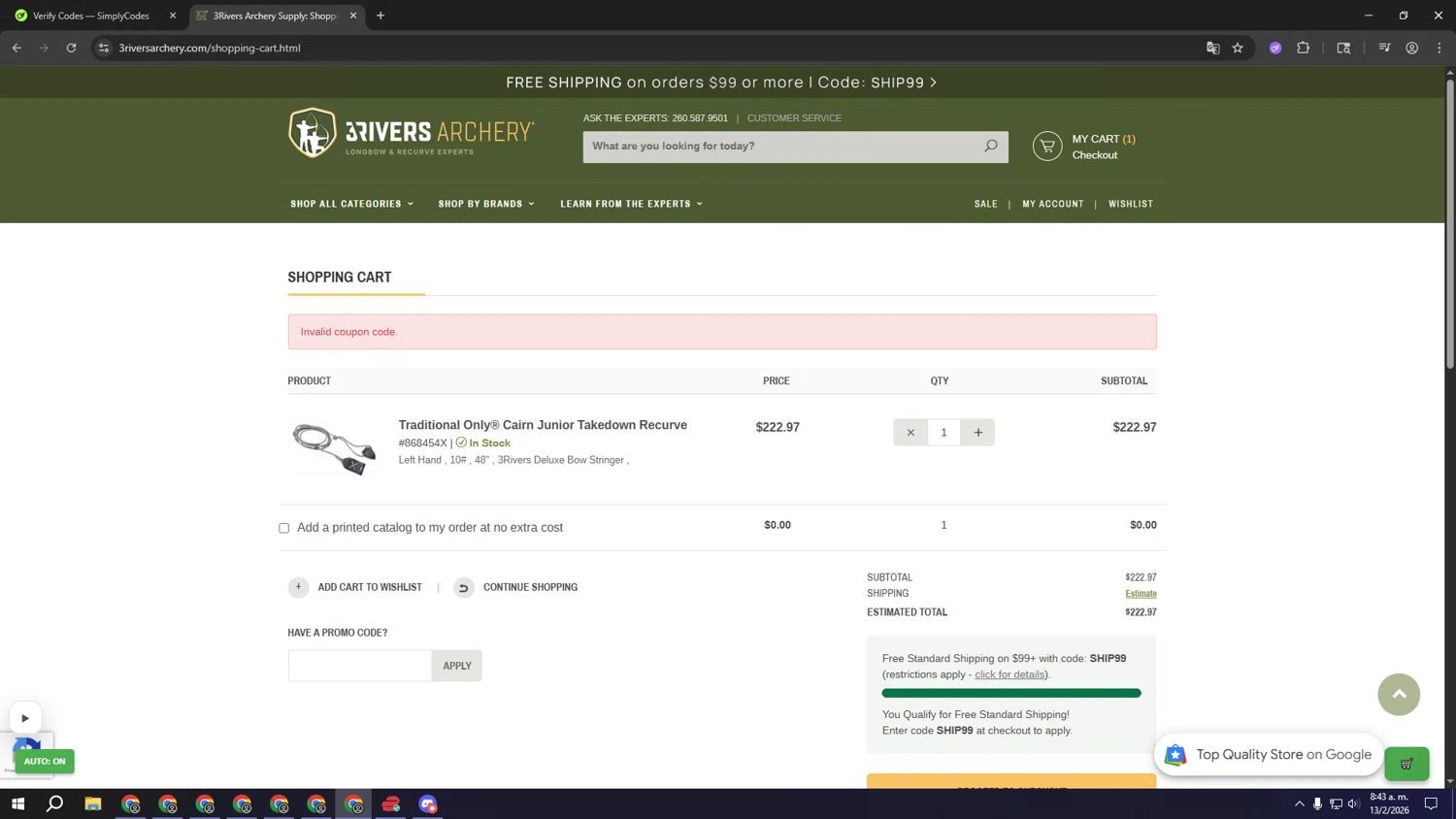The image size is (1456, 819).
Task: Bookmark this page with the star icon
Action: (x=1238, y=48)
